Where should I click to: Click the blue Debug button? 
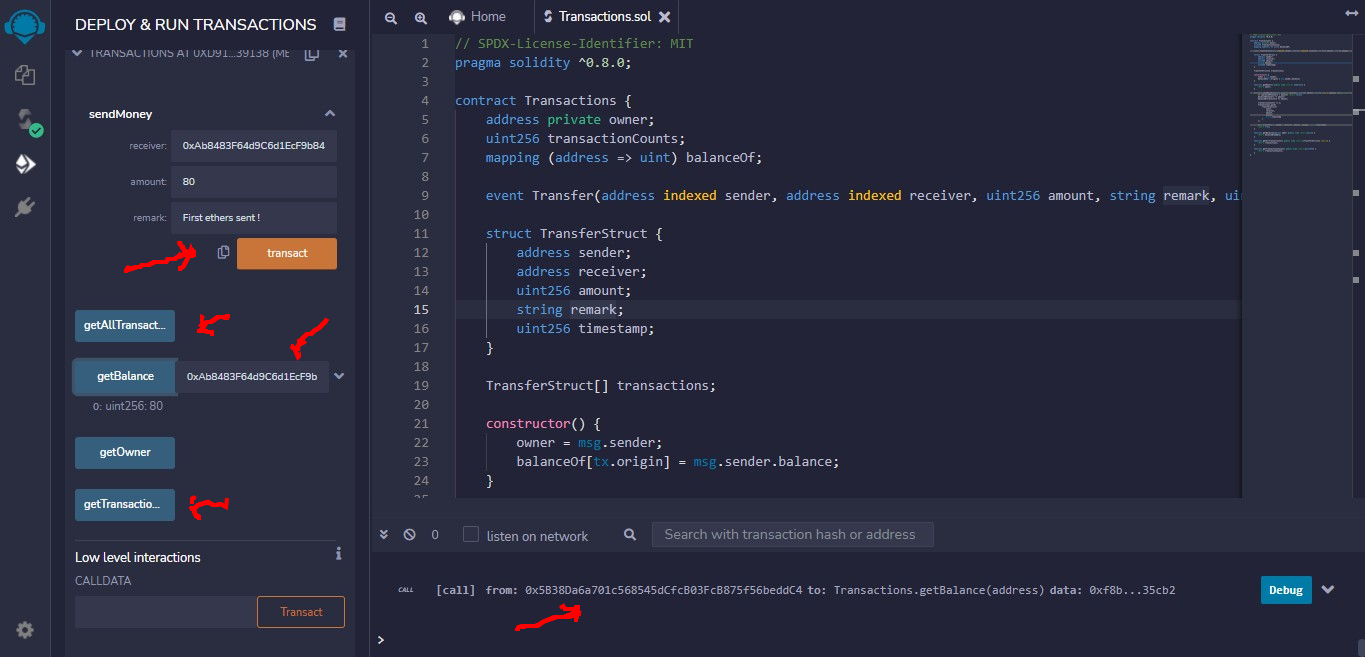(x=1285, y=590)
